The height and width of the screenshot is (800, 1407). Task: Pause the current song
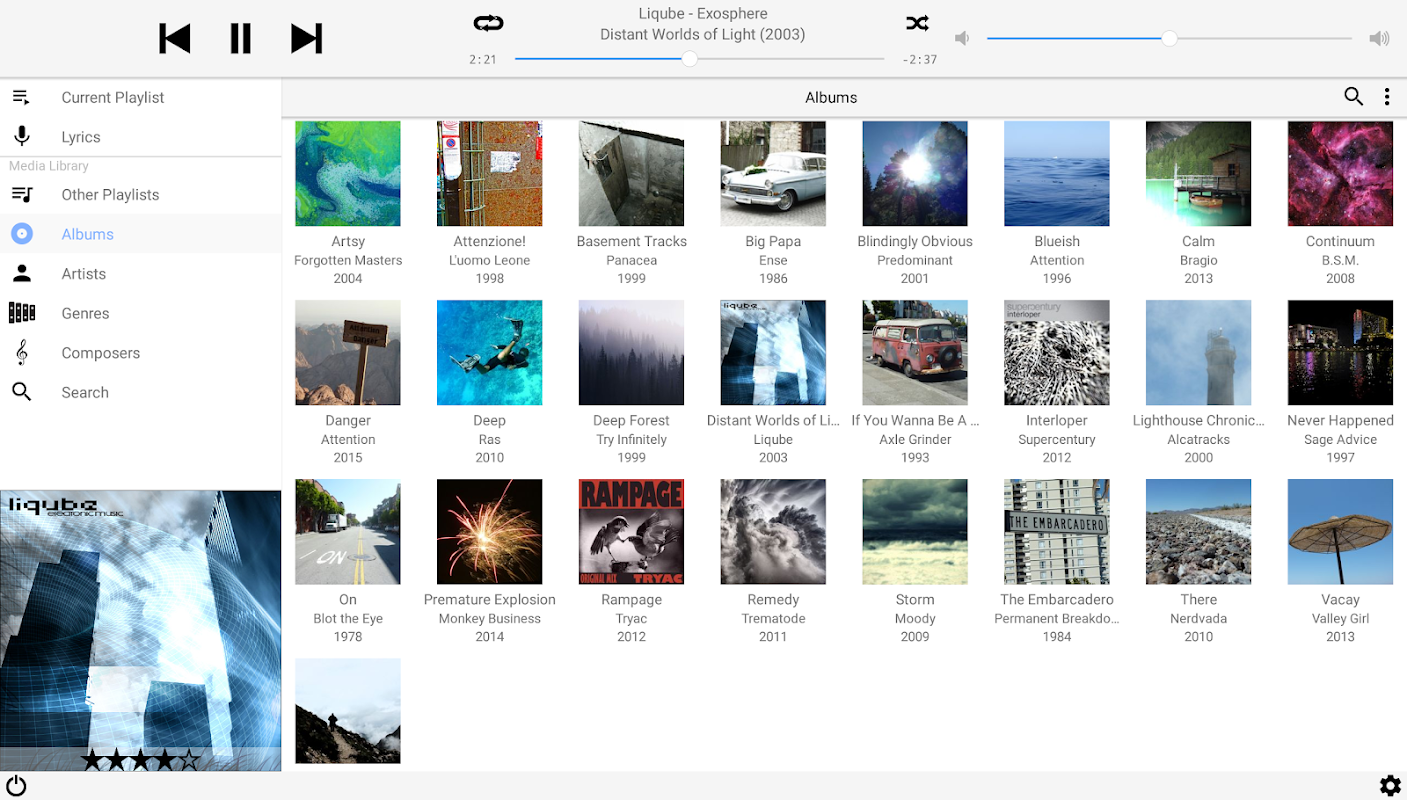240,39
